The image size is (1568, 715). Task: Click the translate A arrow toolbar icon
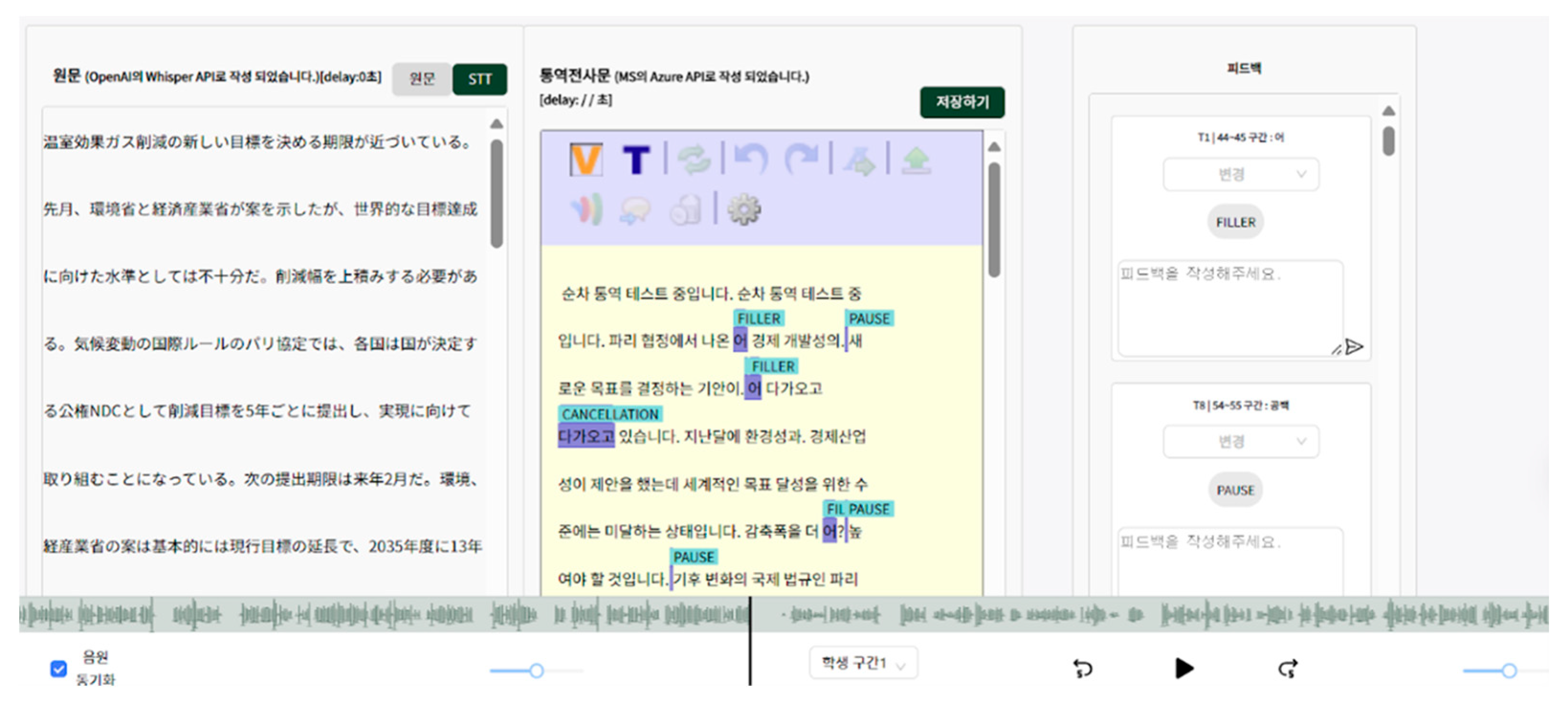click(x=859, y=161)
